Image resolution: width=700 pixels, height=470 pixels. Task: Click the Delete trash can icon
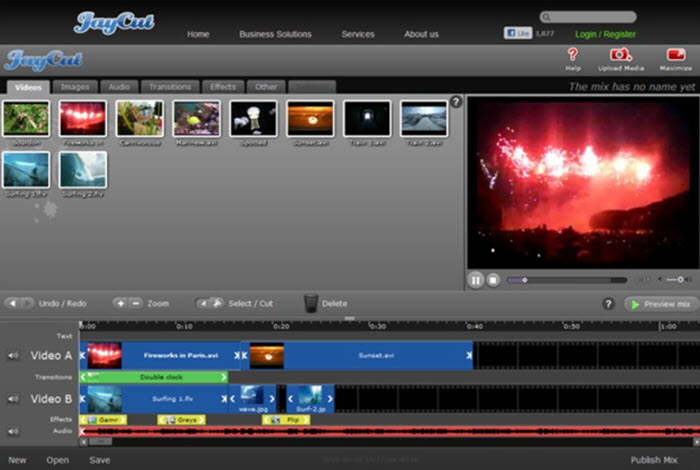311,303
